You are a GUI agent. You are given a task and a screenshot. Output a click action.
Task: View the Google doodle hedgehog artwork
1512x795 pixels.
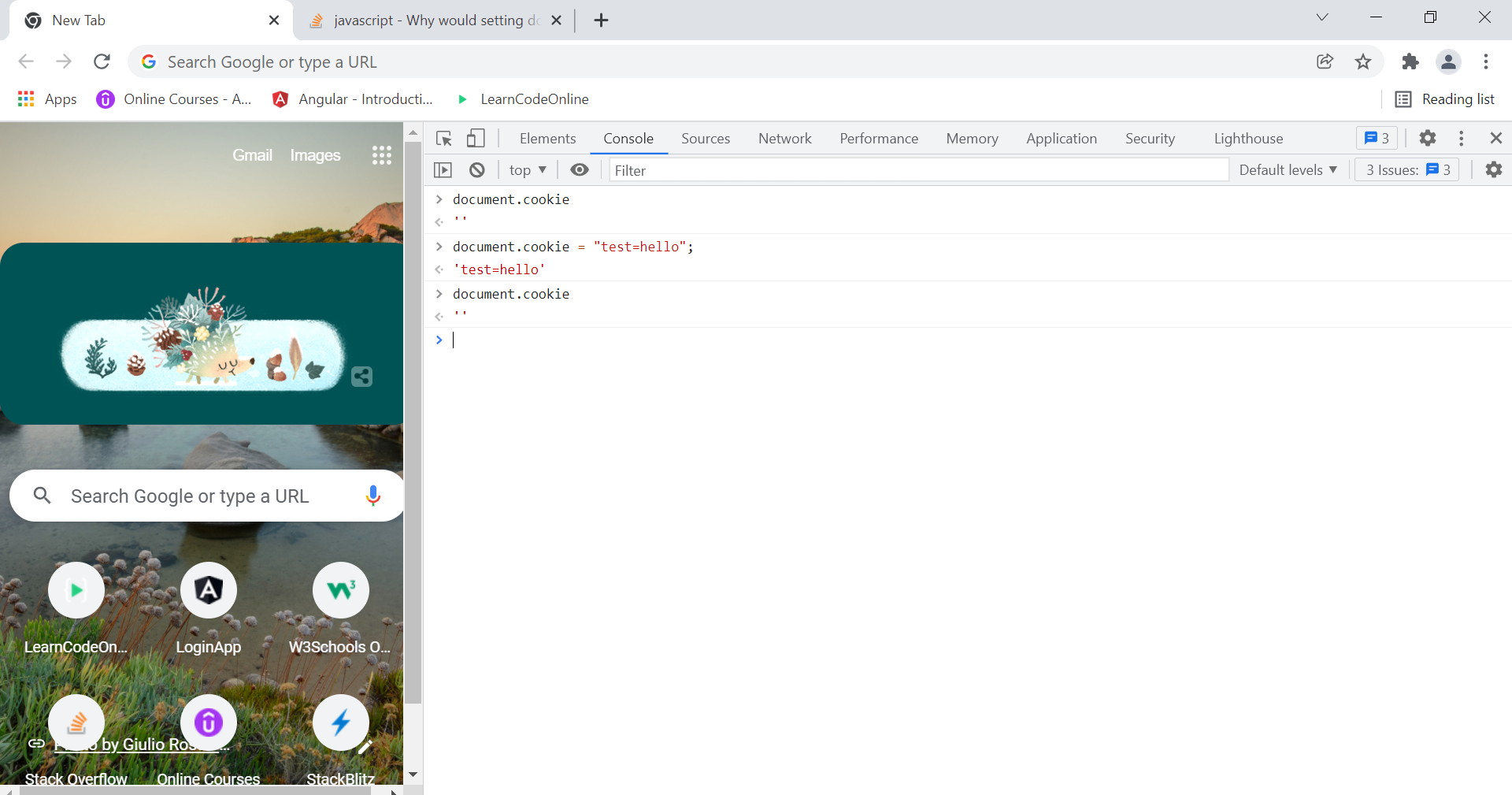(x=203, y=339)
